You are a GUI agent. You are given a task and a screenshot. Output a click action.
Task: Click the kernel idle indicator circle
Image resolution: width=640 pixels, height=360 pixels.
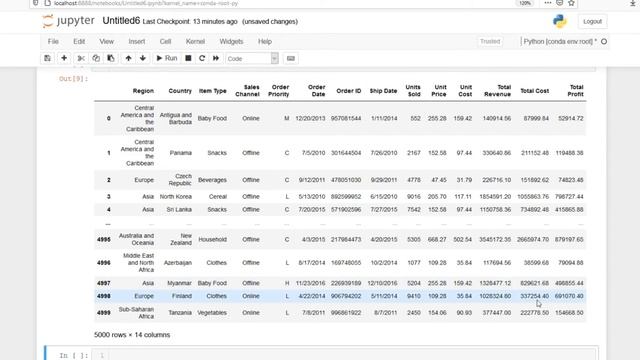coord(604,41)
